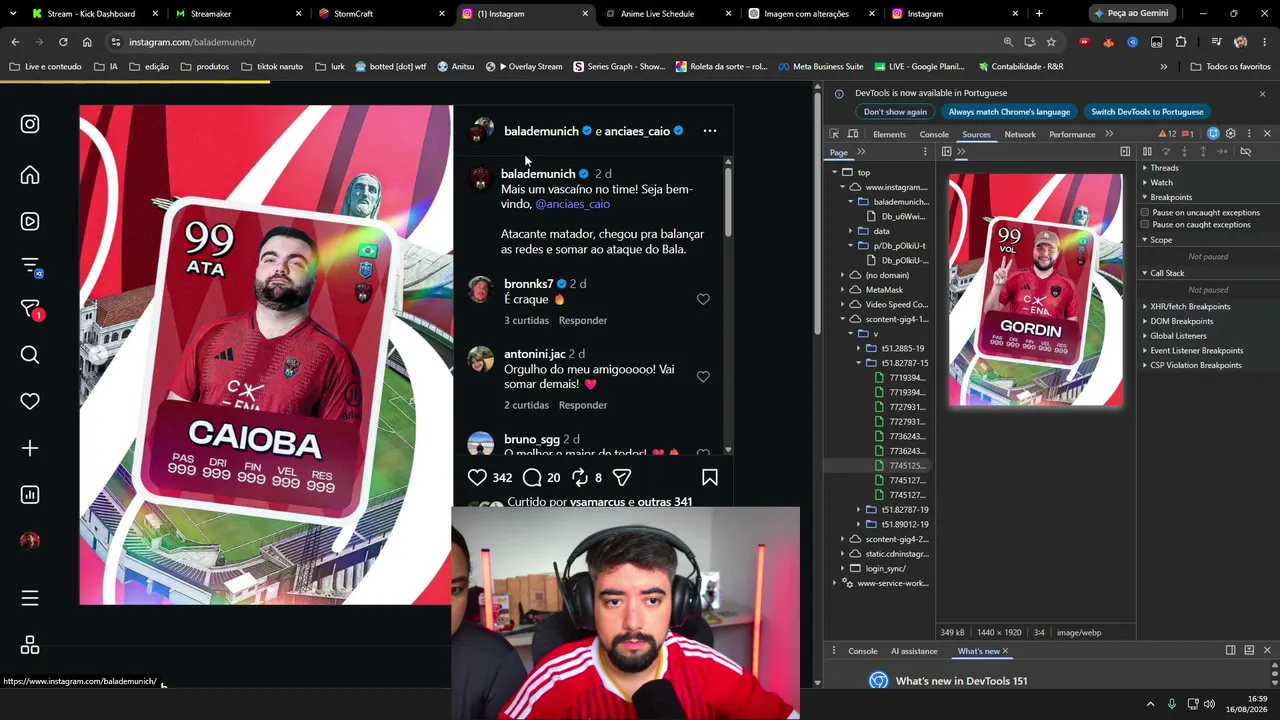This screenshot has height=720, width=1280.
Task: Expand the data folder in Sources tree
Action: 851,231
